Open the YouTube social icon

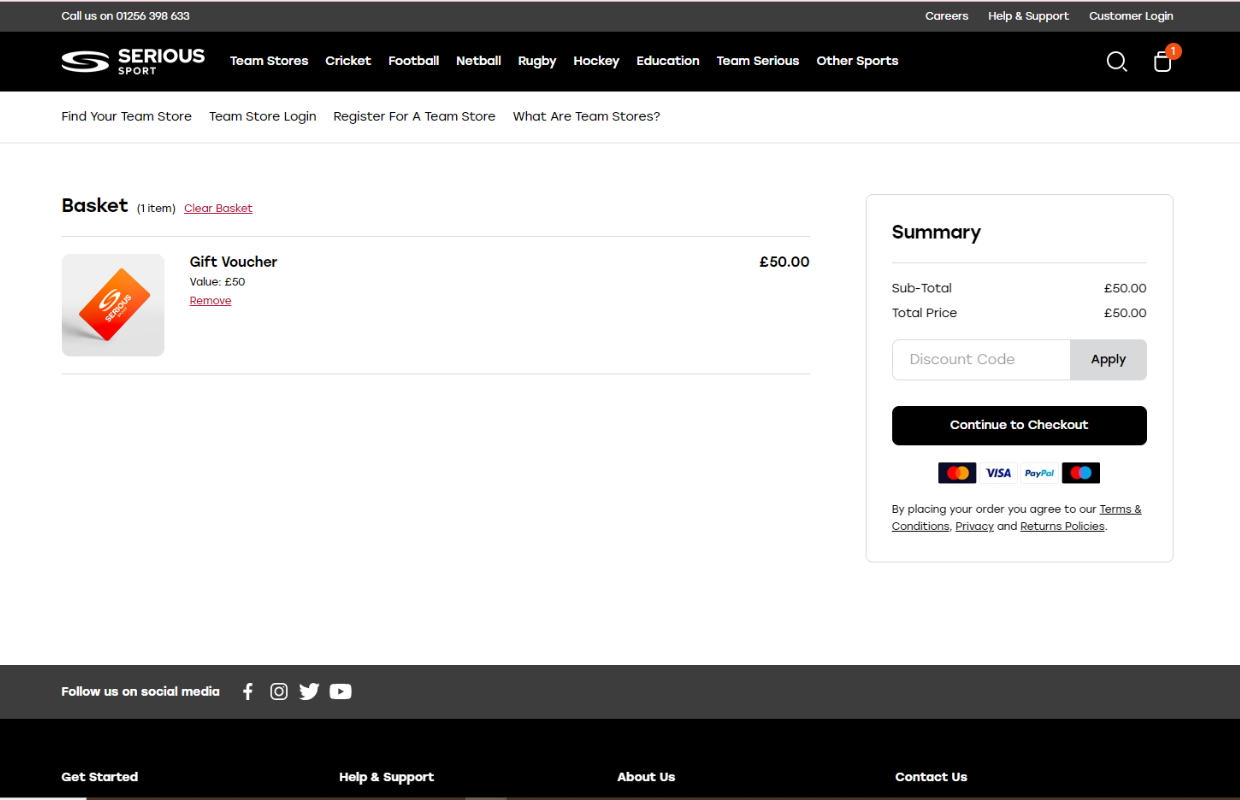coord(341,691)
